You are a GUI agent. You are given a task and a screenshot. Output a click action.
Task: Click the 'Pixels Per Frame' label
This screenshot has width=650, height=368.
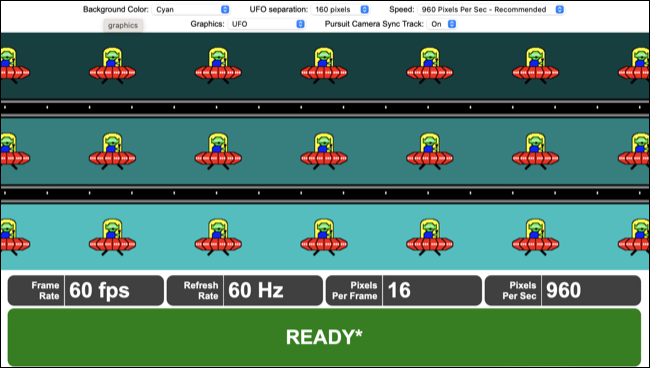coord(354,291)
